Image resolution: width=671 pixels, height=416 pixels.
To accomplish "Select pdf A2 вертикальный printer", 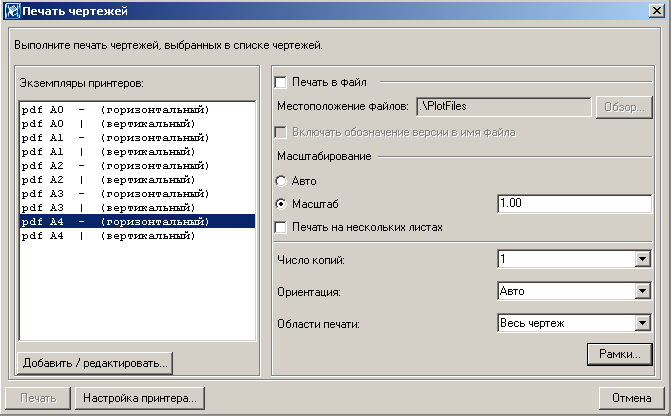I will point(138,180).
